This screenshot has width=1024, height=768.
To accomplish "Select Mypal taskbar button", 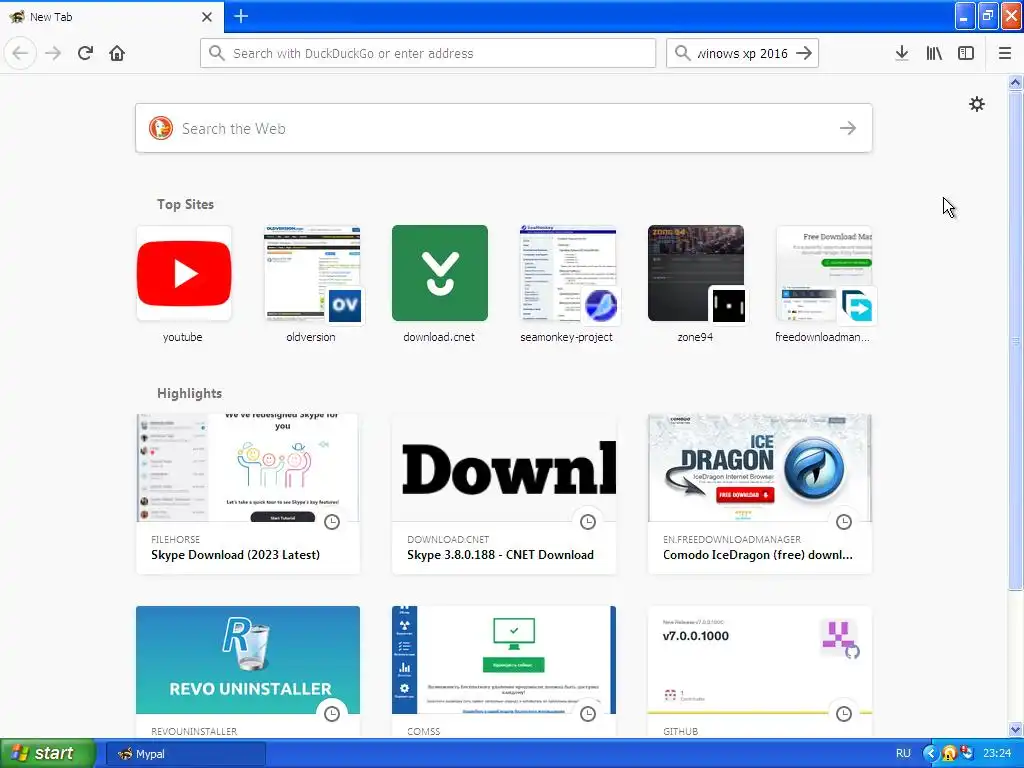I will pyautogui.click(x=185, y=754).
